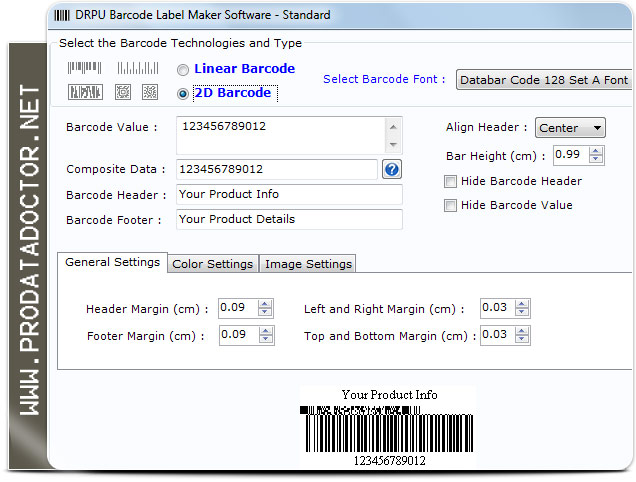The image size is (636, 482).
Task: Click the second square 2D matrix barcode icon
Action: 150,92
